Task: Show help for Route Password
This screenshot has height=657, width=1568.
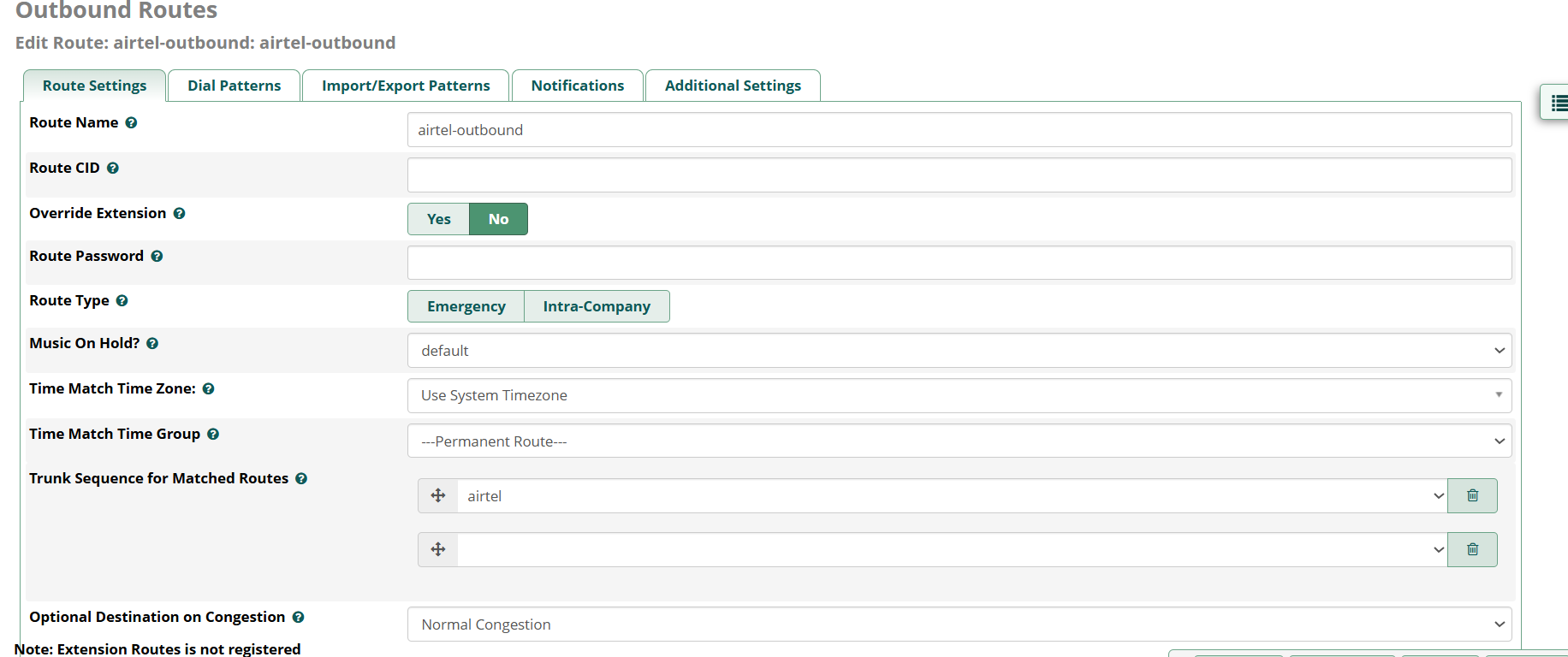Action: [x=157, y=257]
